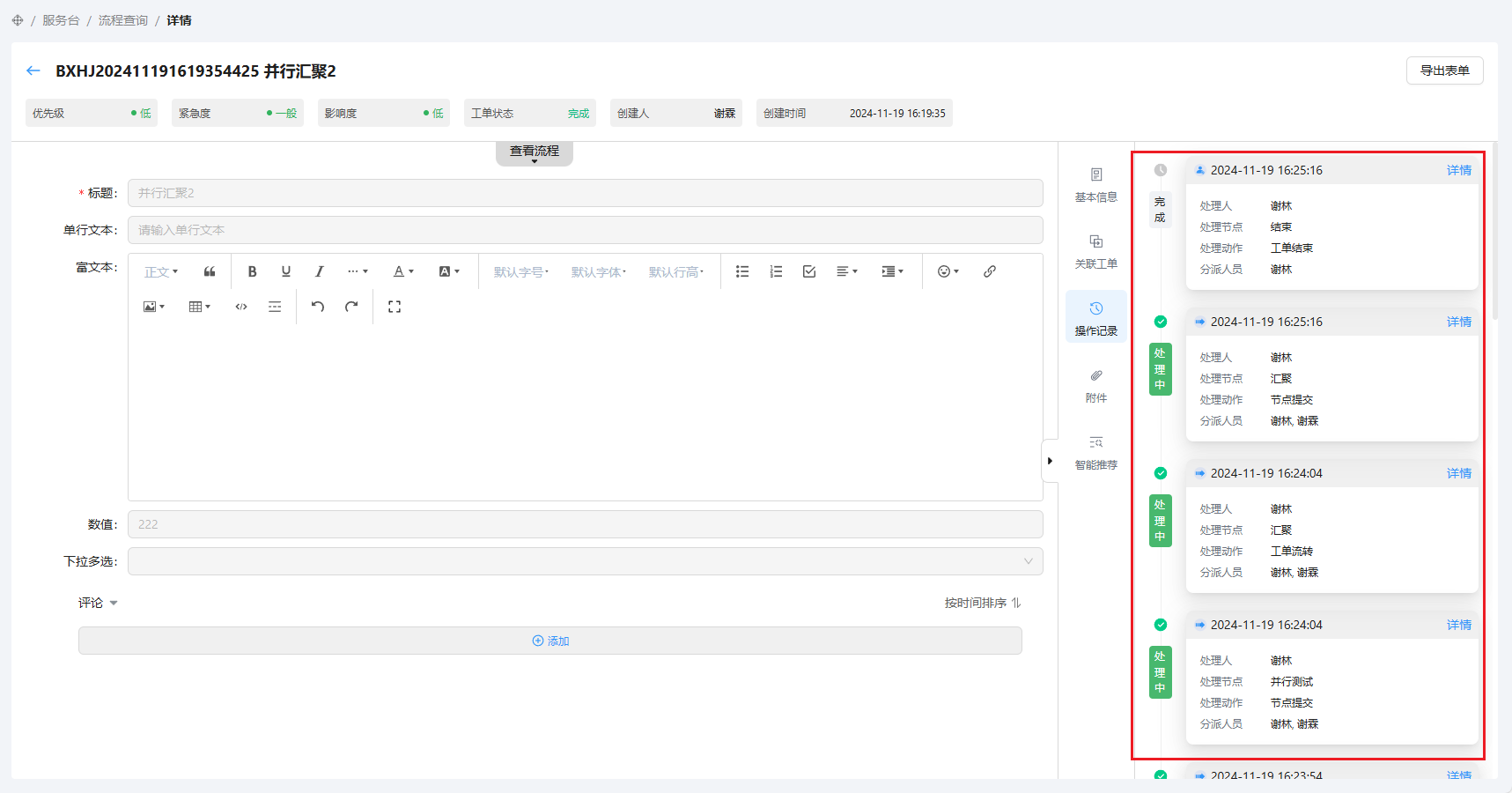Switch to 操作记录 sidebar panel
The width and height of the screenshot is (1512, 793).
(x=1096, y=318)
